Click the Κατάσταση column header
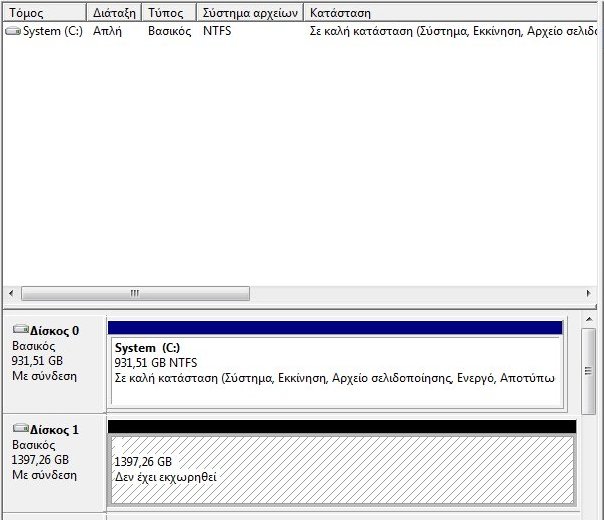The width and height of the screenshot is (604, 520). [450, 13]
